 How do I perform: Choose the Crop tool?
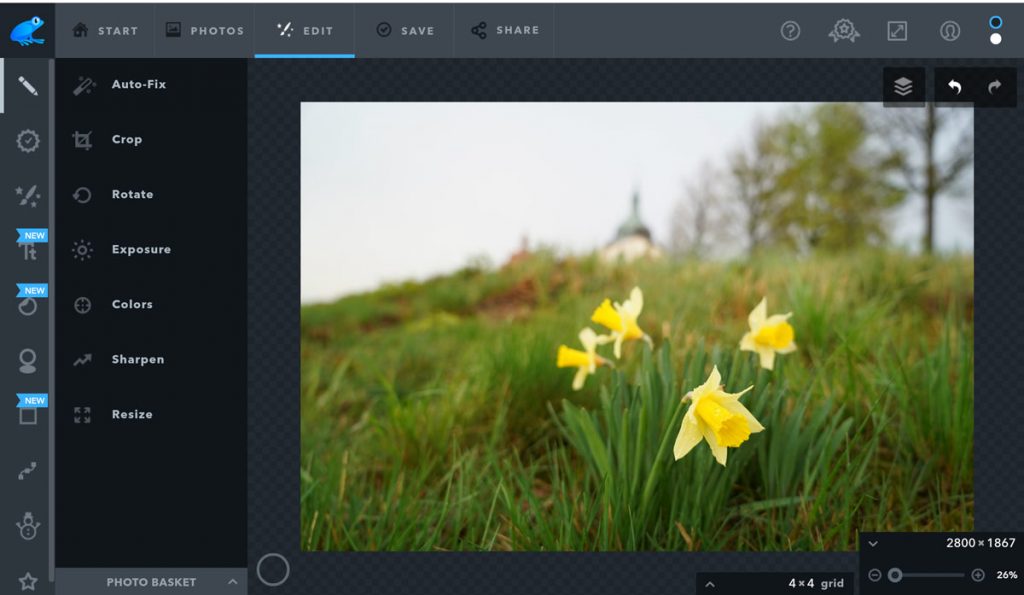(126, 140)
